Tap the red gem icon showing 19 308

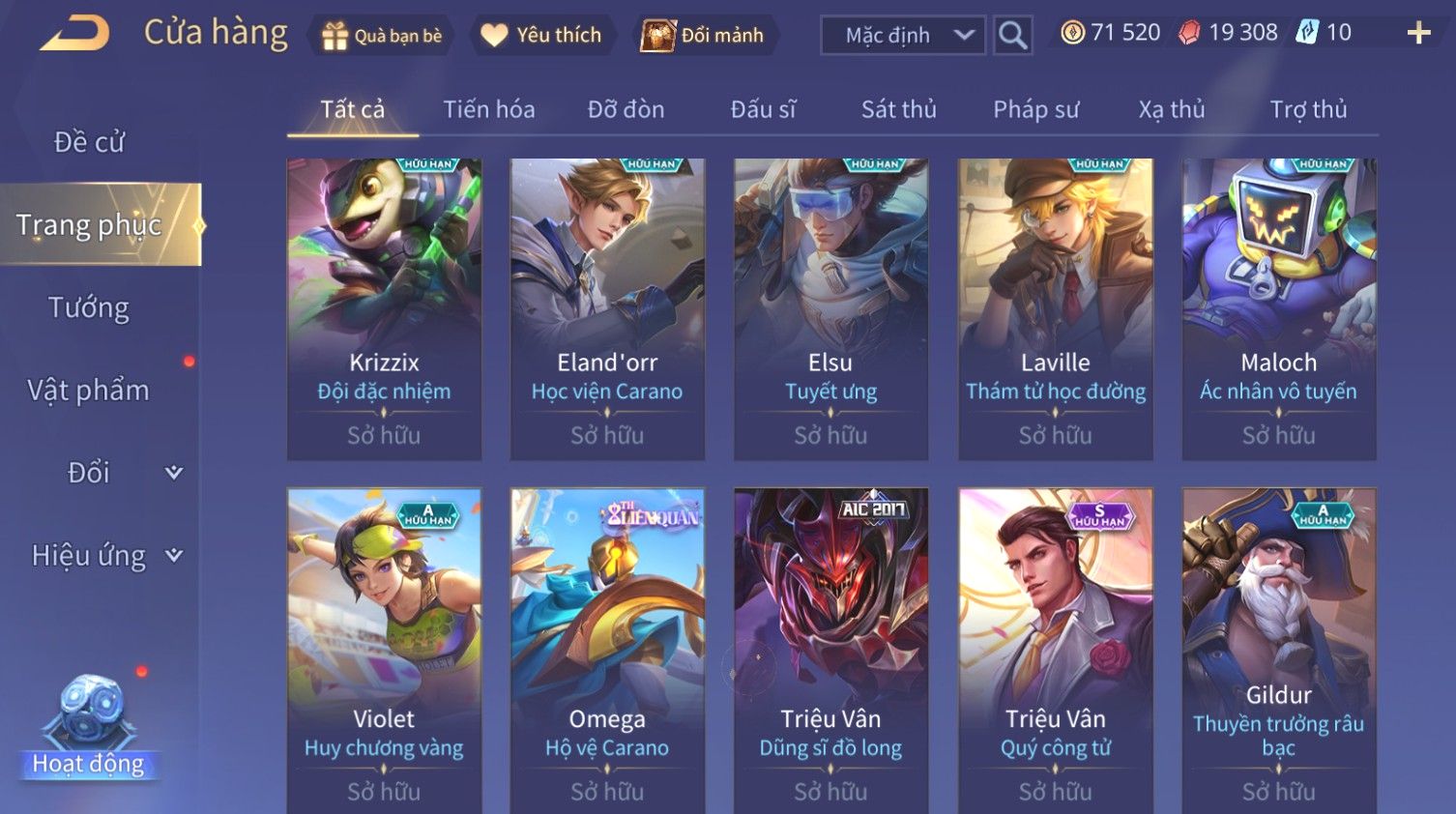coord(1189,33)
